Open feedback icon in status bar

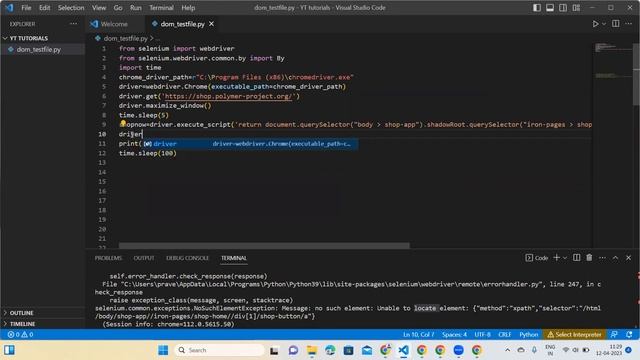(x=614, y=335)
